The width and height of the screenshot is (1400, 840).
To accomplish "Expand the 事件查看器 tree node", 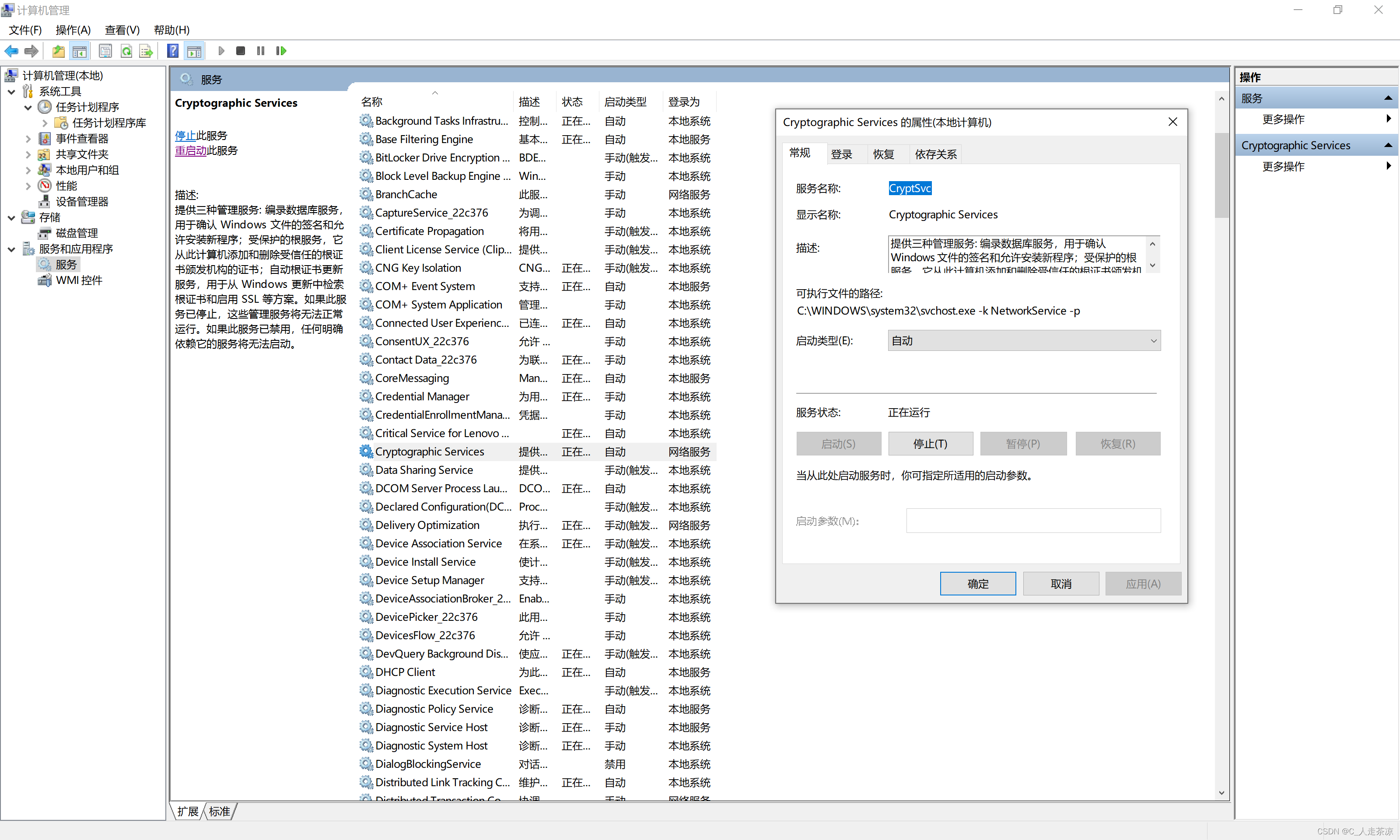I will [x=28, y=139].
